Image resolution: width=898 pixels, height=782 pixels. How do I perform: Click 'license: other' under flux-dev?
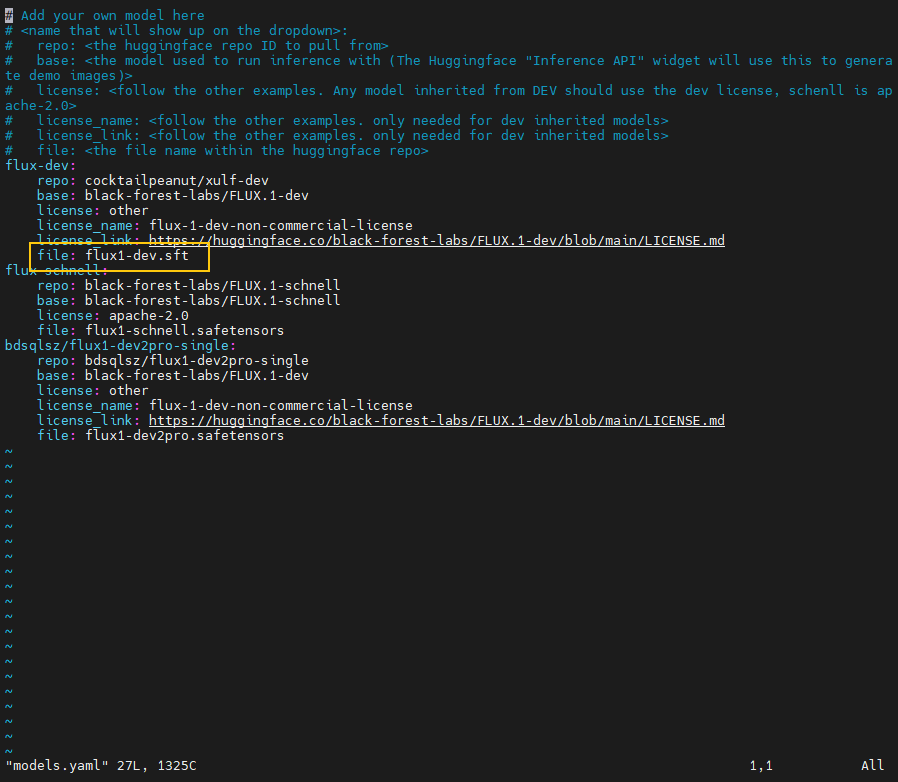(93, 210)
